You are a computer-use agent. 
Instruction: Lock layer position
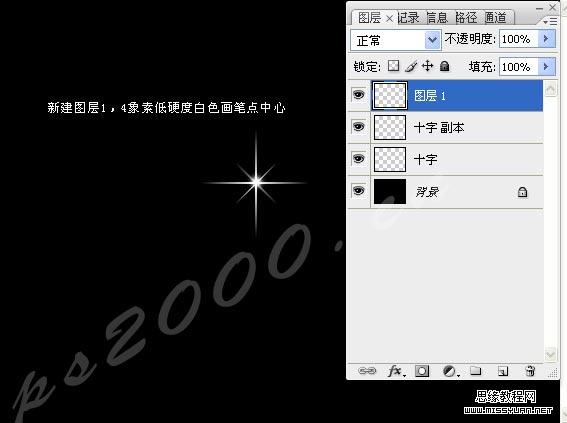coord(427,66)
